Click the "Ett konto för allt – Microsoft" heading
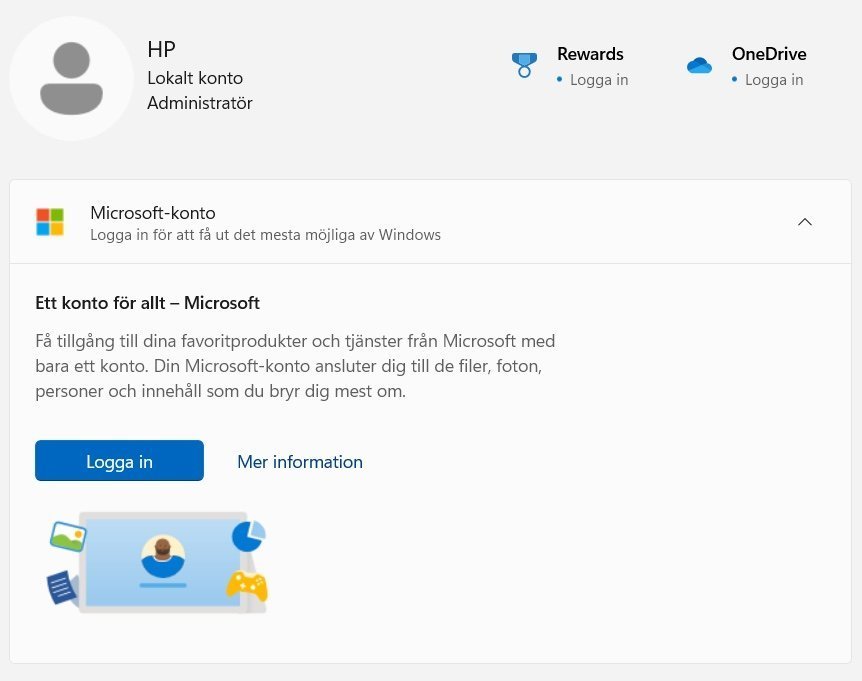The width and height of the screenshot is (862, 681). tap(147, 302)
